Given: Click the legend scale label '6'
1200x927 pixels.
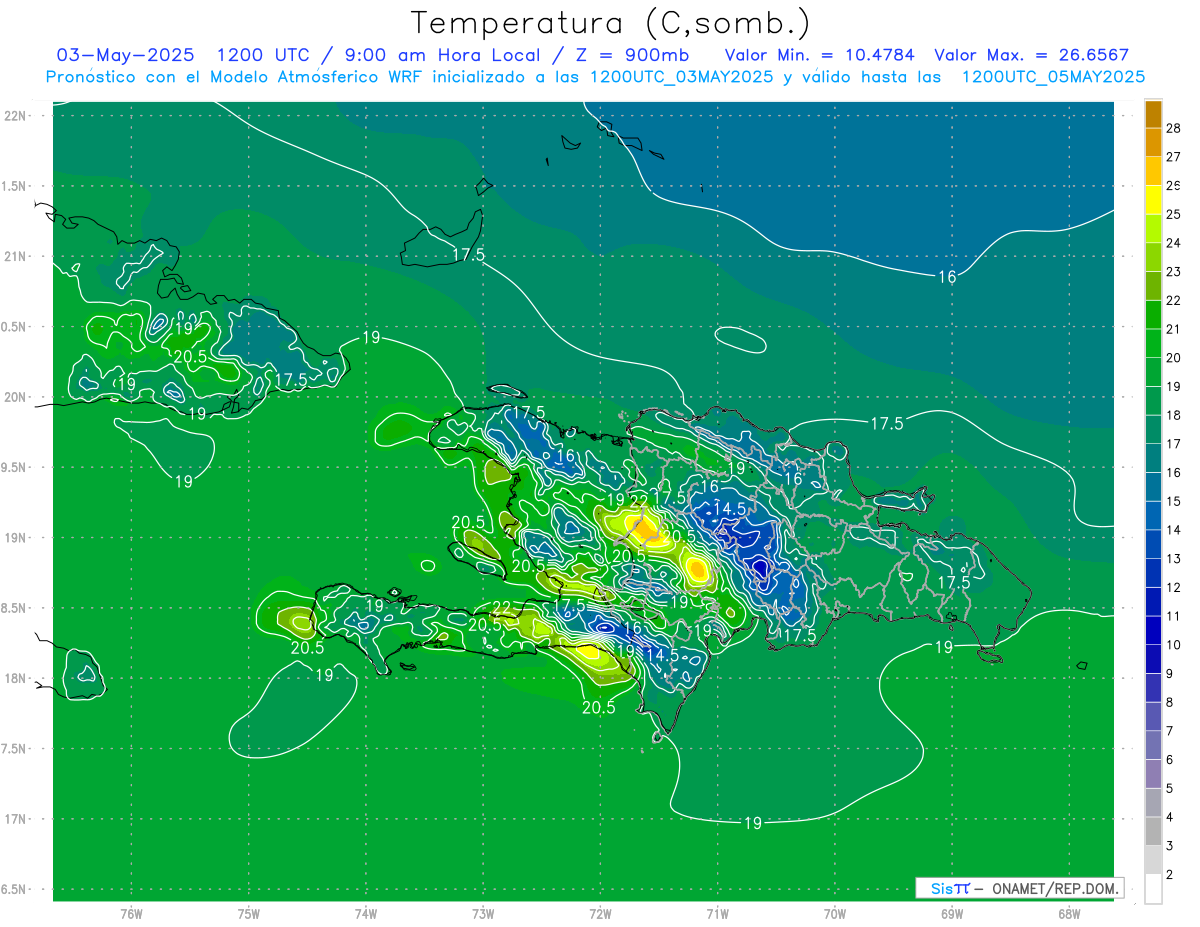Looking at the screenshot, I should point(1170,760).
